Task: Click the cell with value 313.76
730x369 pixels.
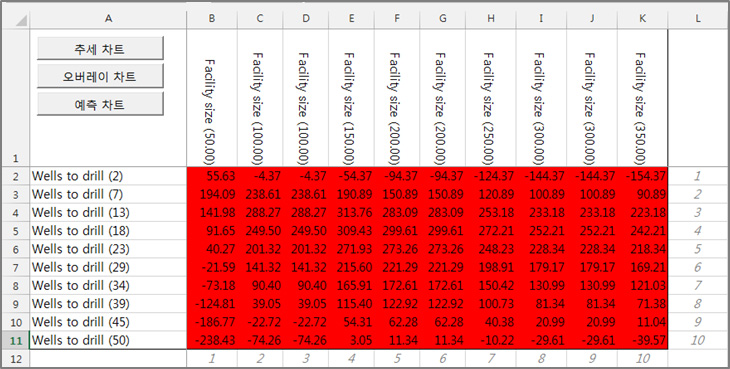Action: click(351, 213)
